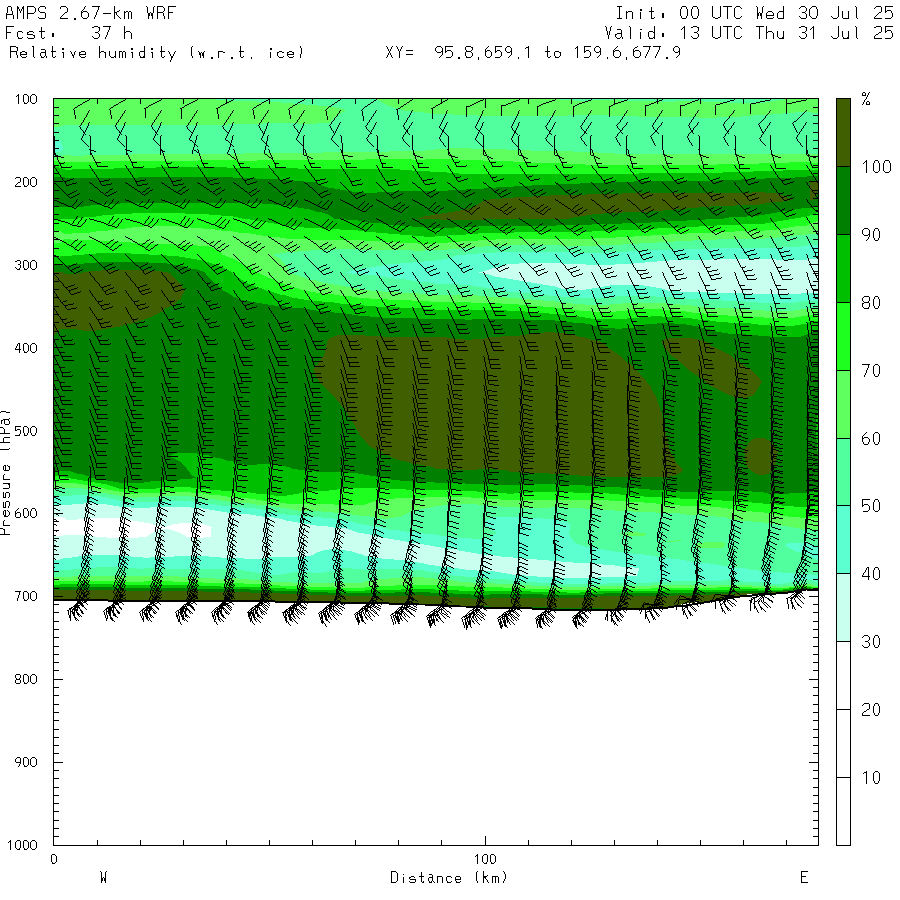
Task: Click the '300' pressure axis label
Action: pyautogui.click(x=26, y=265)
